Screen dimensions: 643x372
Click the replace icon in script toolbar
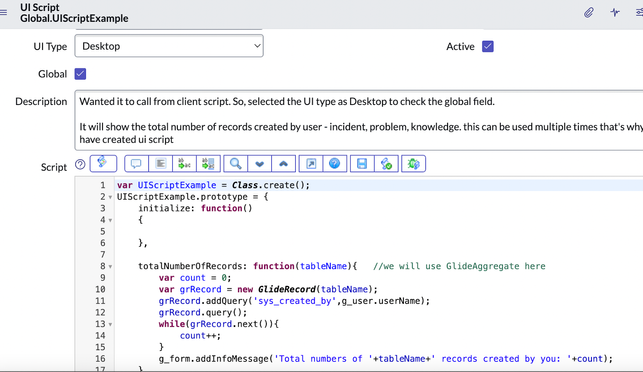(x=185, y=164)
